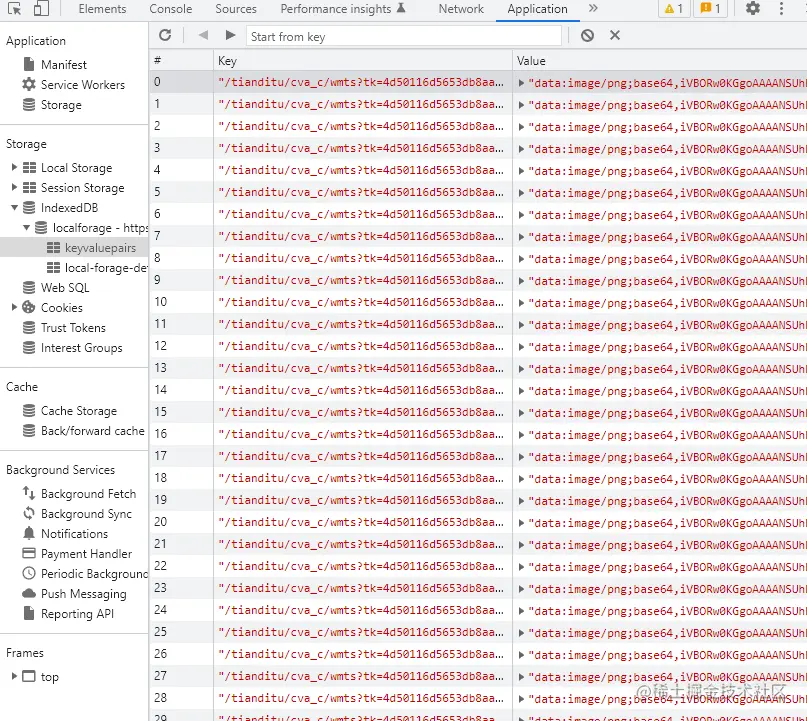Open Periodic Background Sync
The image size is (807, 721).
(94, 574)
